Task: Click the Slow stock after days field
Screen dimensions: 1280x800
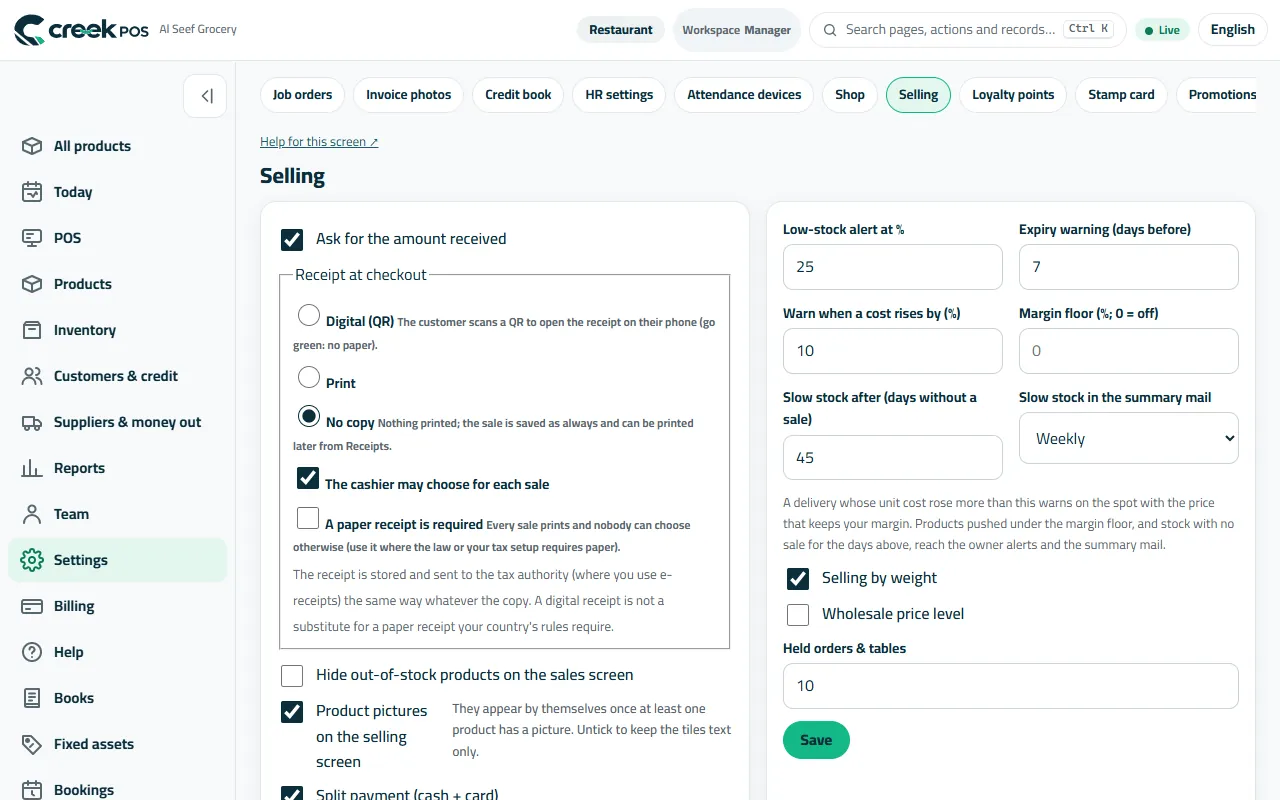Action: pos(893,457)
